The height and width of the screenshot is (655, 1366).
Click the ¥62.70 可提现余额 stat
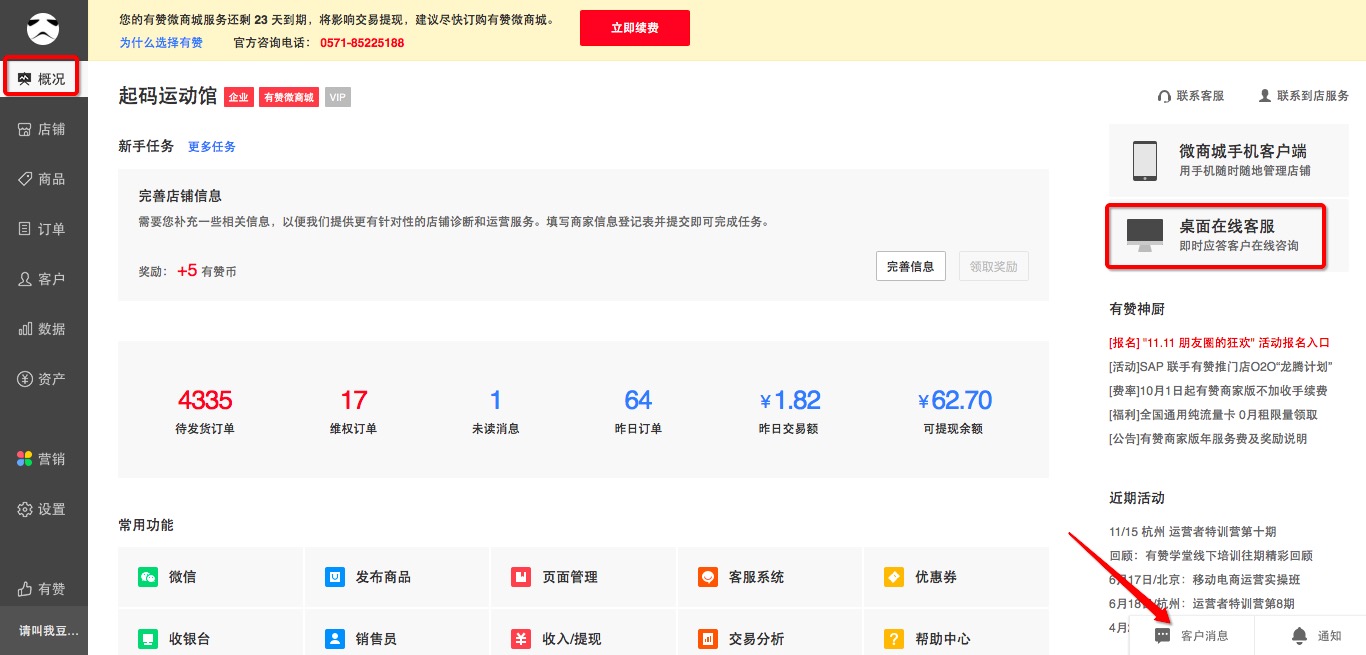click(954, 411)
